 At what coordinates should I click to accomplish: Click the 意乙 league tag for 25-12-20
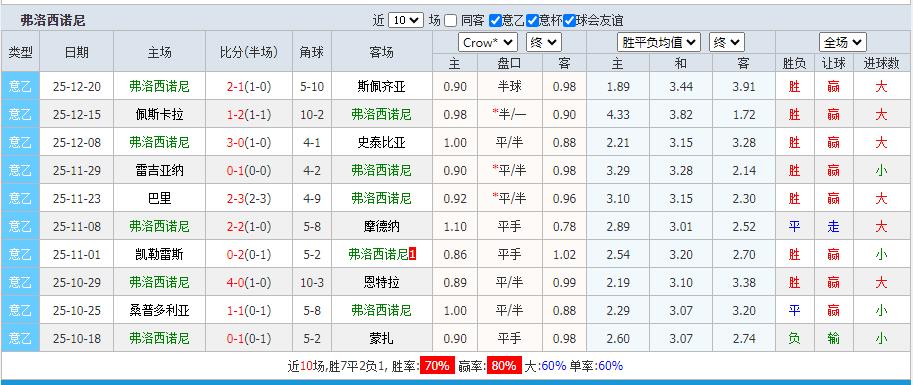[x=20, y=87]
